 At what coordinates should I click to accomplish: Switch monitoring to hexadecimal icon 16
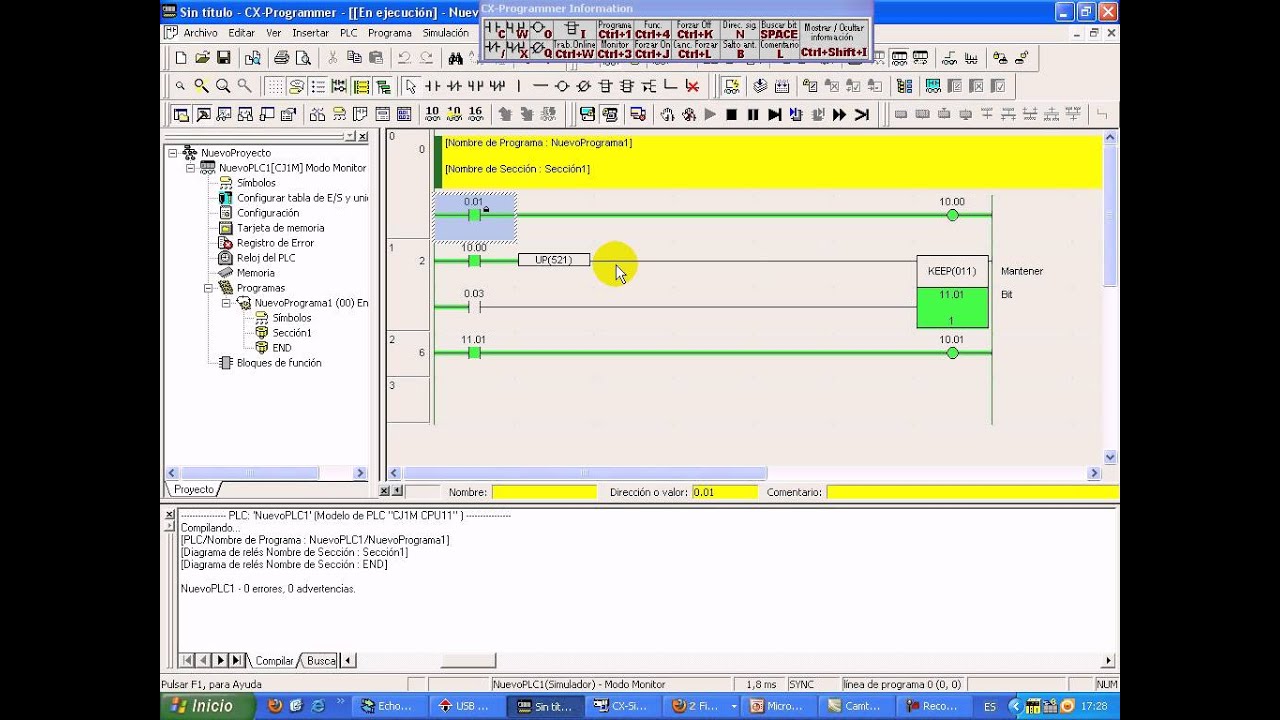click(x=475, y=114)
